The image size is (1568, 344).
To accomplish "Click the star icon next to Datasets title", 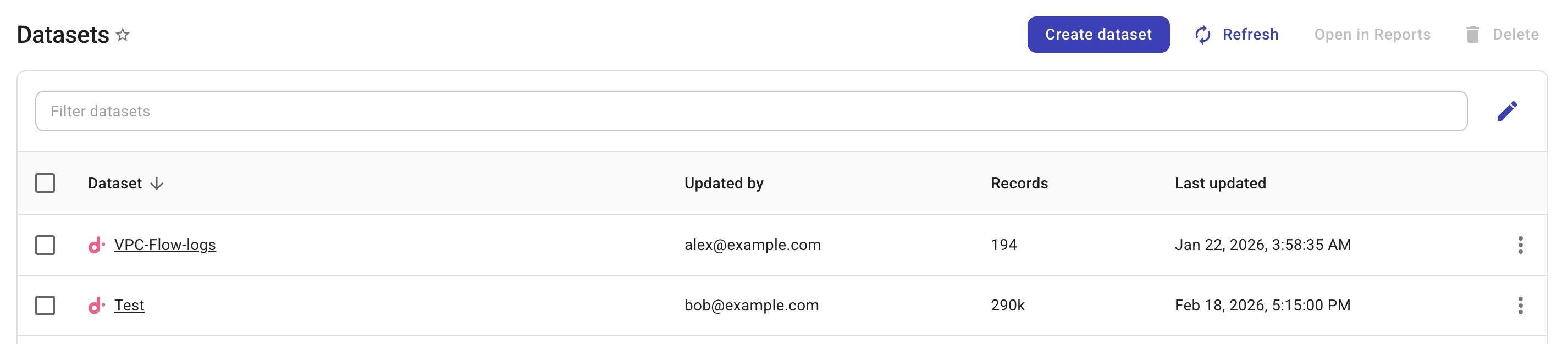I will (x=123, y=35).
